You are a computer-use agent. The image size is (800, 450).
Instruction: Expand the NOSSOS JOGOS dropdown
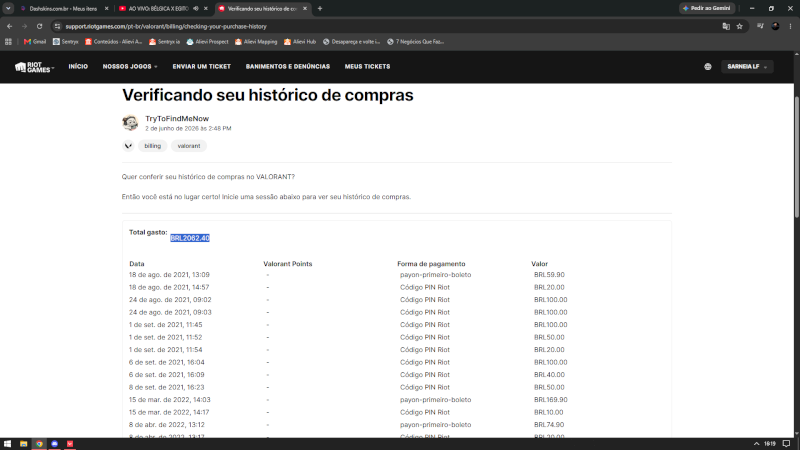(130, 67)
